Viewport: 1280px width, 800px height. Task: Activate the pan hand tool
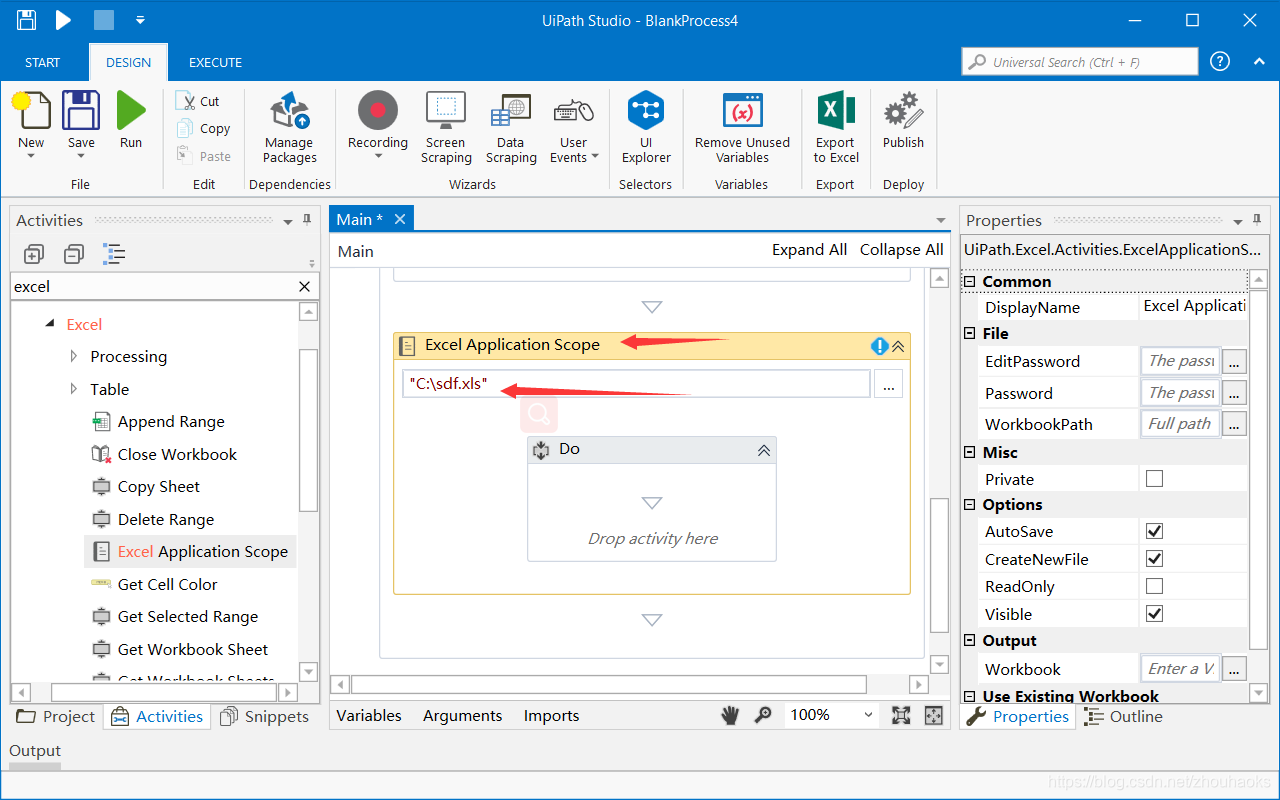[x=731, y=715]
